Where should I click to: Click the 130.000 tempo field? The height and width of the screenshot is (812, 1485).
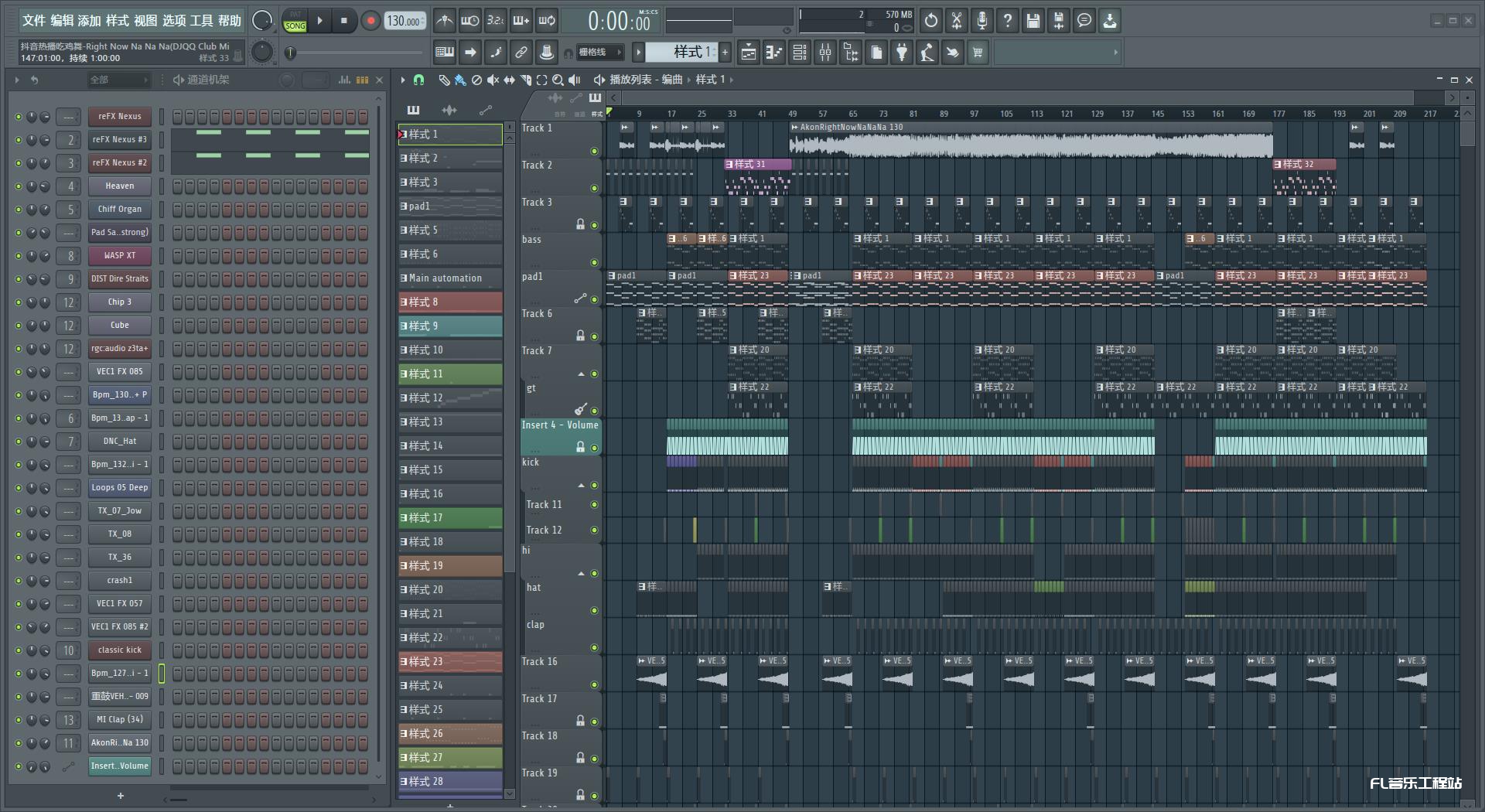[405, 22]
